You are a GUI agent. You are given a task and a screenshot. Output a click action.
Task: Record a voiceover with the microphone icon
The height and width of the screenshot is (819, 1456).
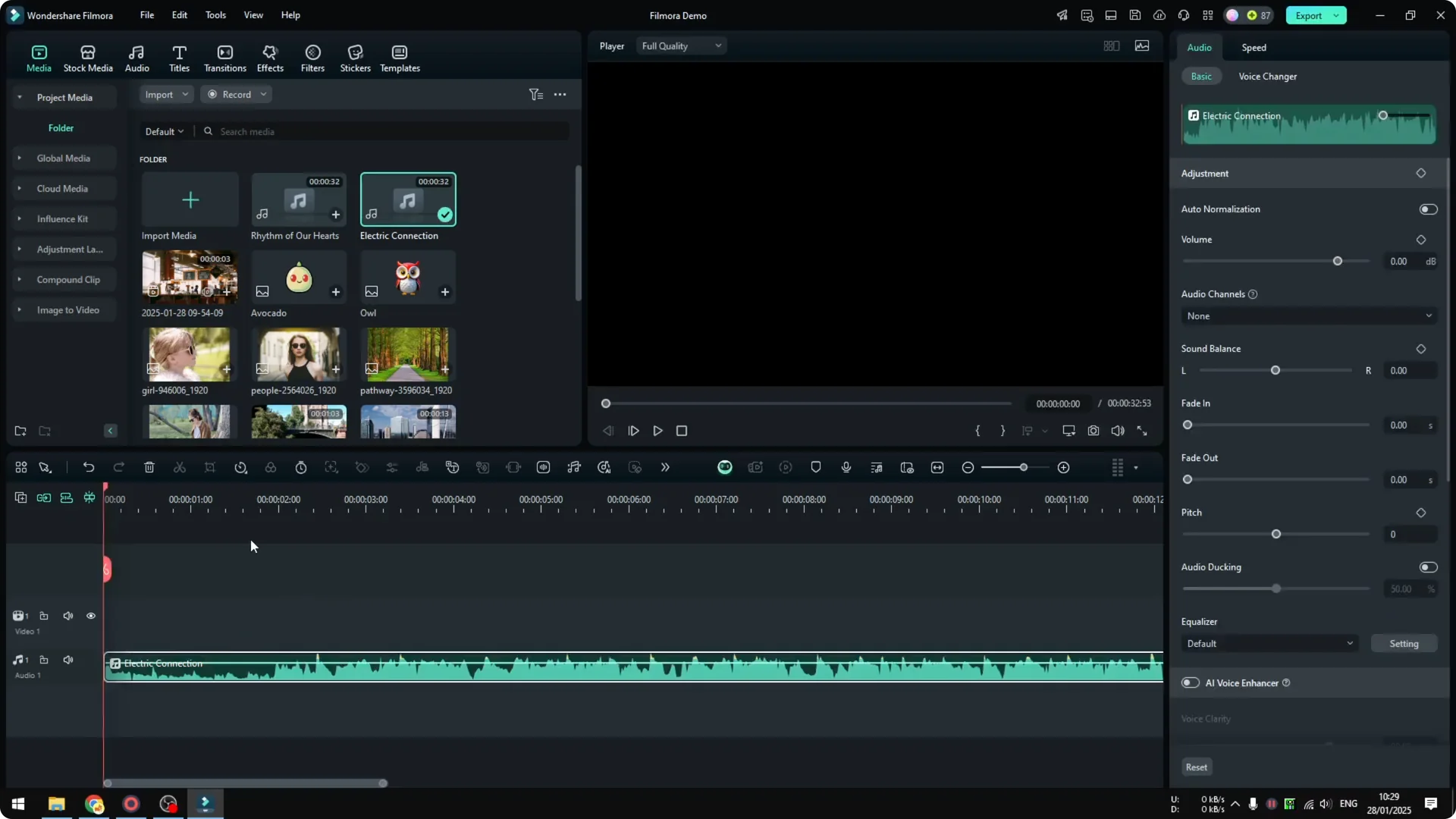click(x=846, y=467)
